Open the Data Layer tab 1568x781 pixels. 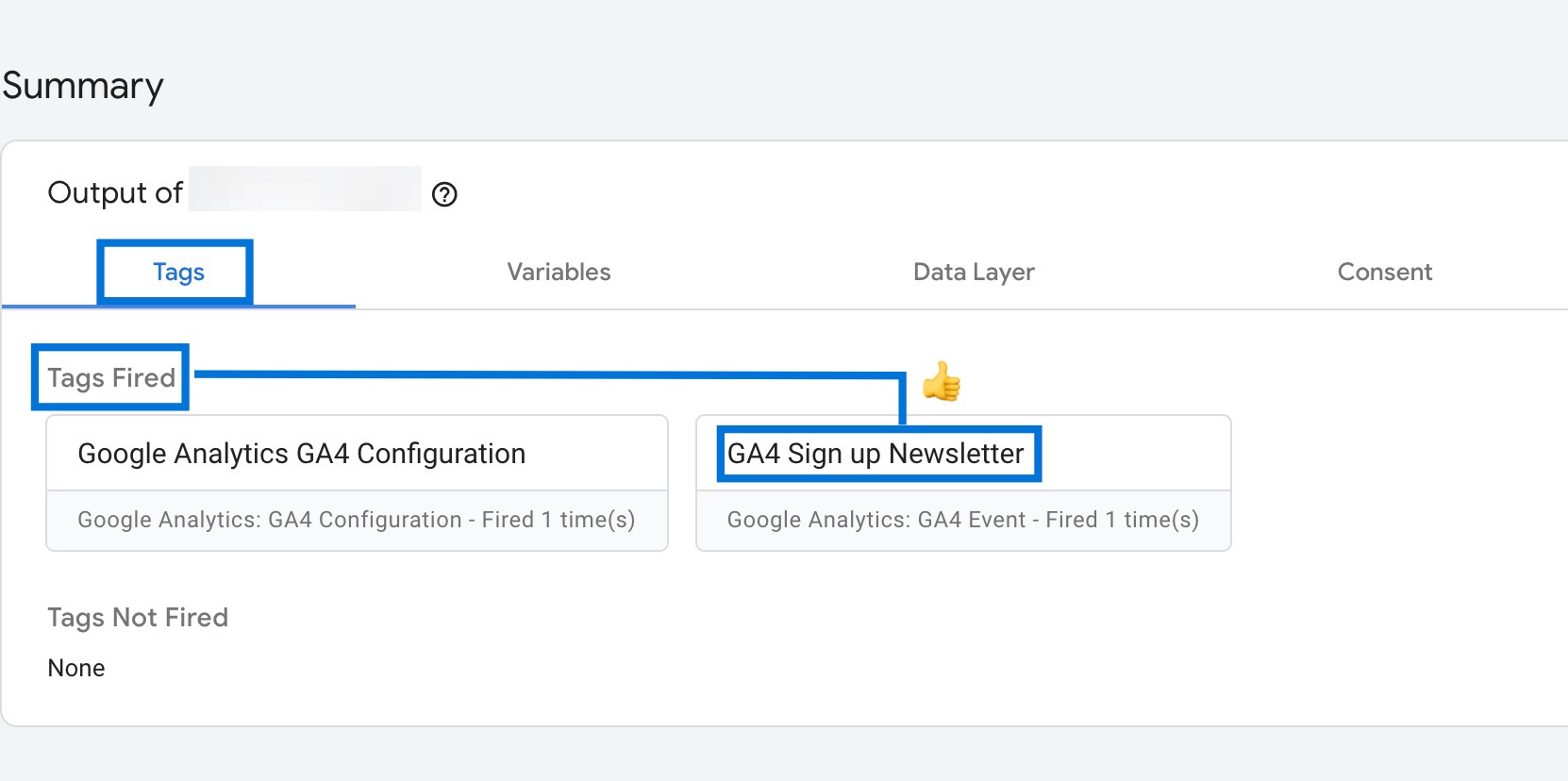[974, 272]
